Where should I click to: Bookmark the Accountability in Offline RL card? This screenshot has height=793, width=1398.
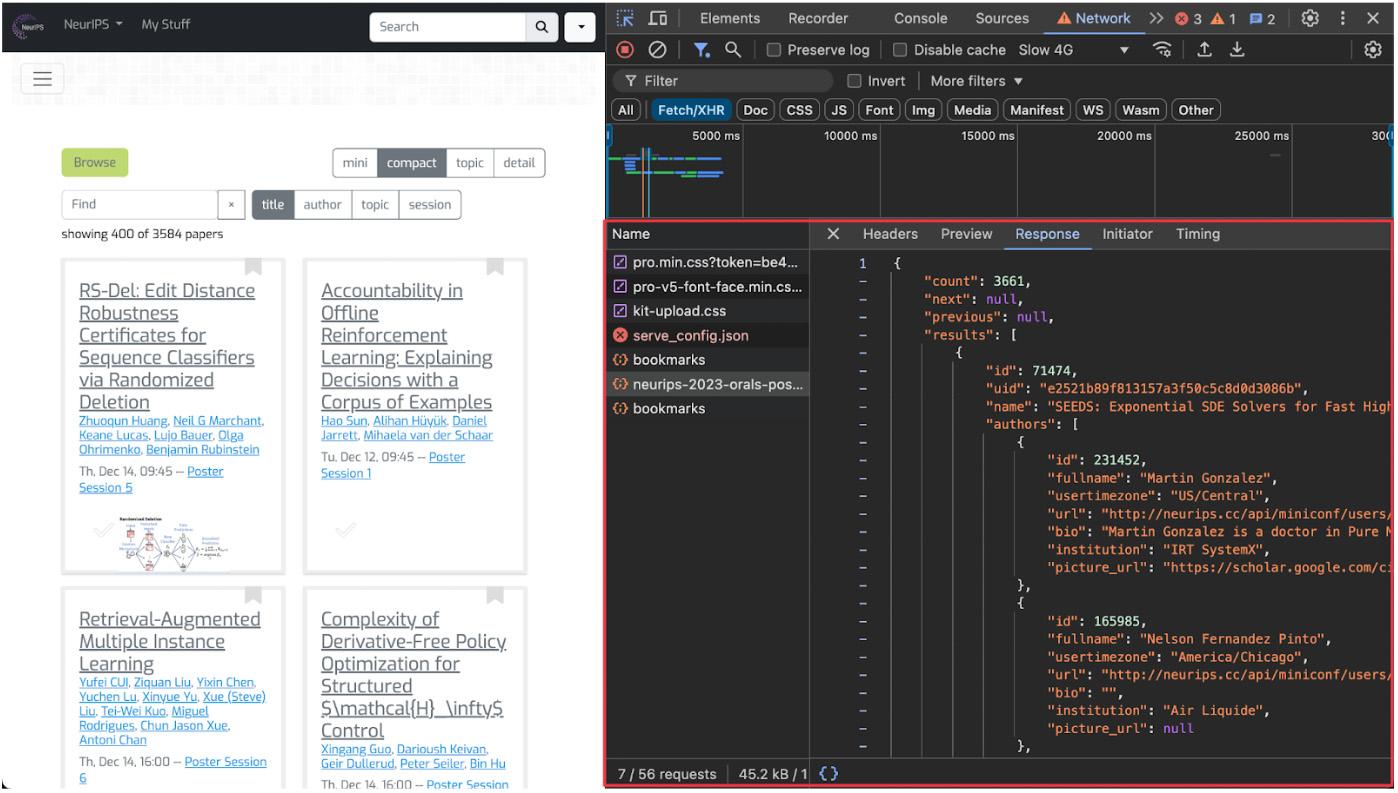coord(495,266)
